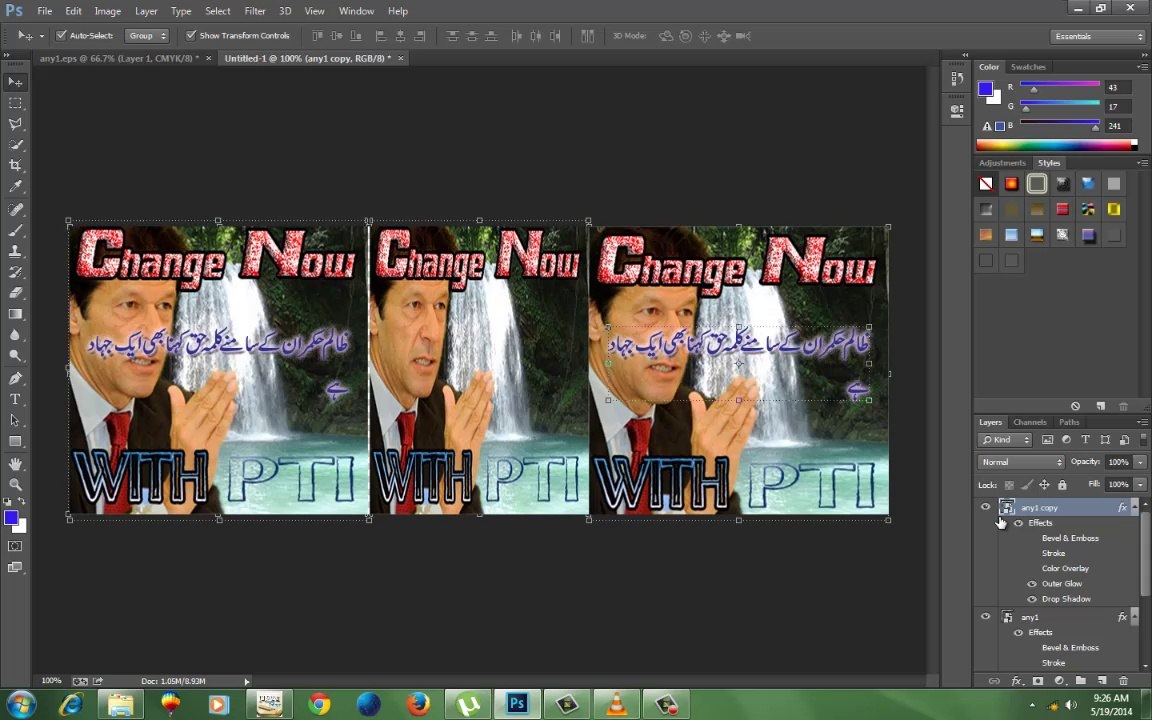Open the File menu
This screenshot has width=1152, height=720.
coord(45,11)
